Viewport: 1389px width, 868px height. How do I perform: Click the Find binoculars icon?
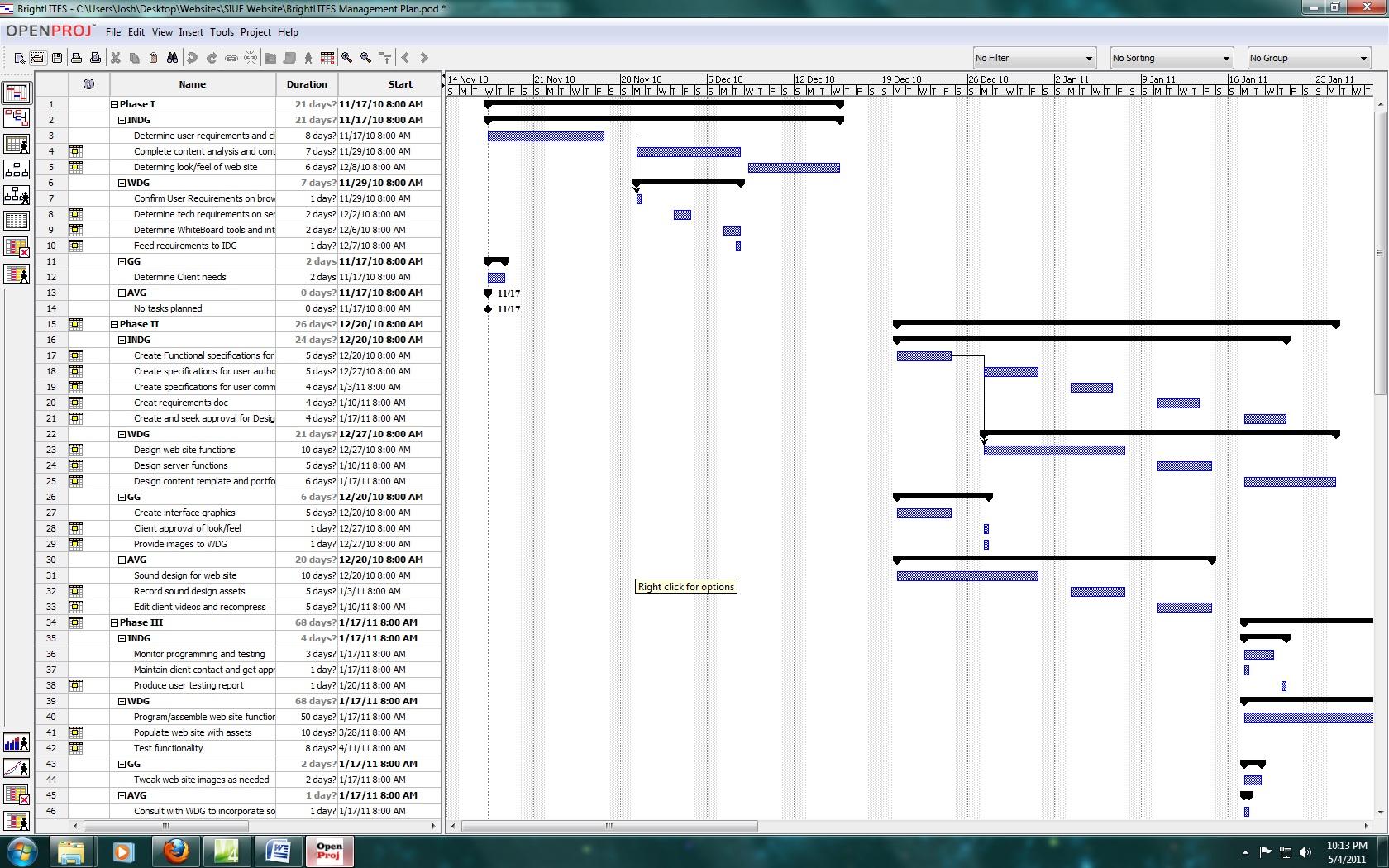172,58
